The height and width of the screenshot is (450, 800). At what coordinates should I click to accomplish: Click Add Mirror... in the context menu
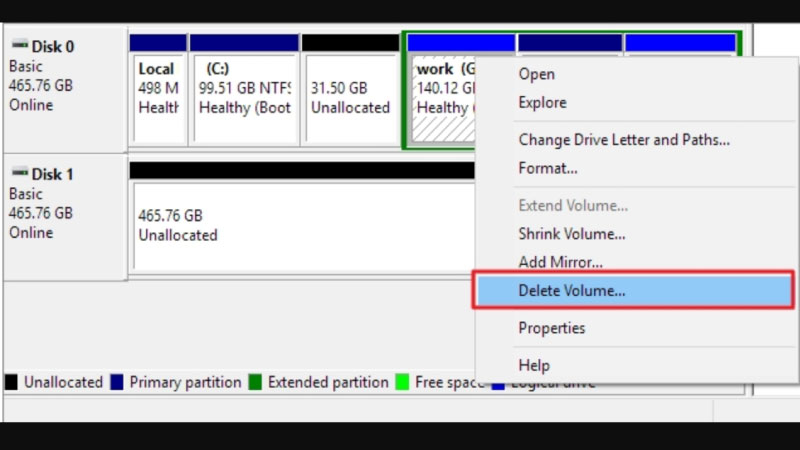pyautogui.click(x=560, y=262)
